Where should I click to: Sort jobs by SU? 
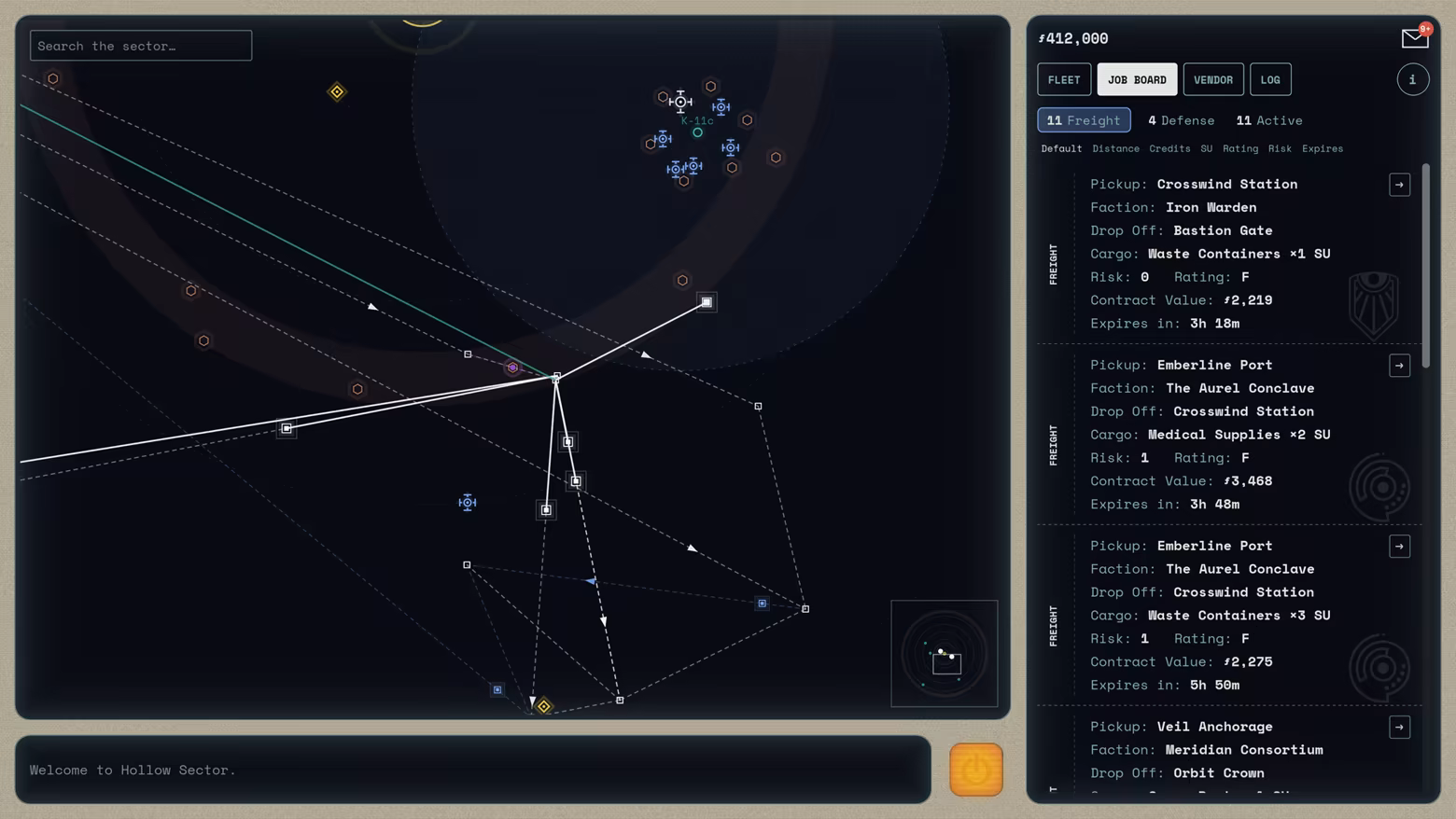coord(1206,148)
